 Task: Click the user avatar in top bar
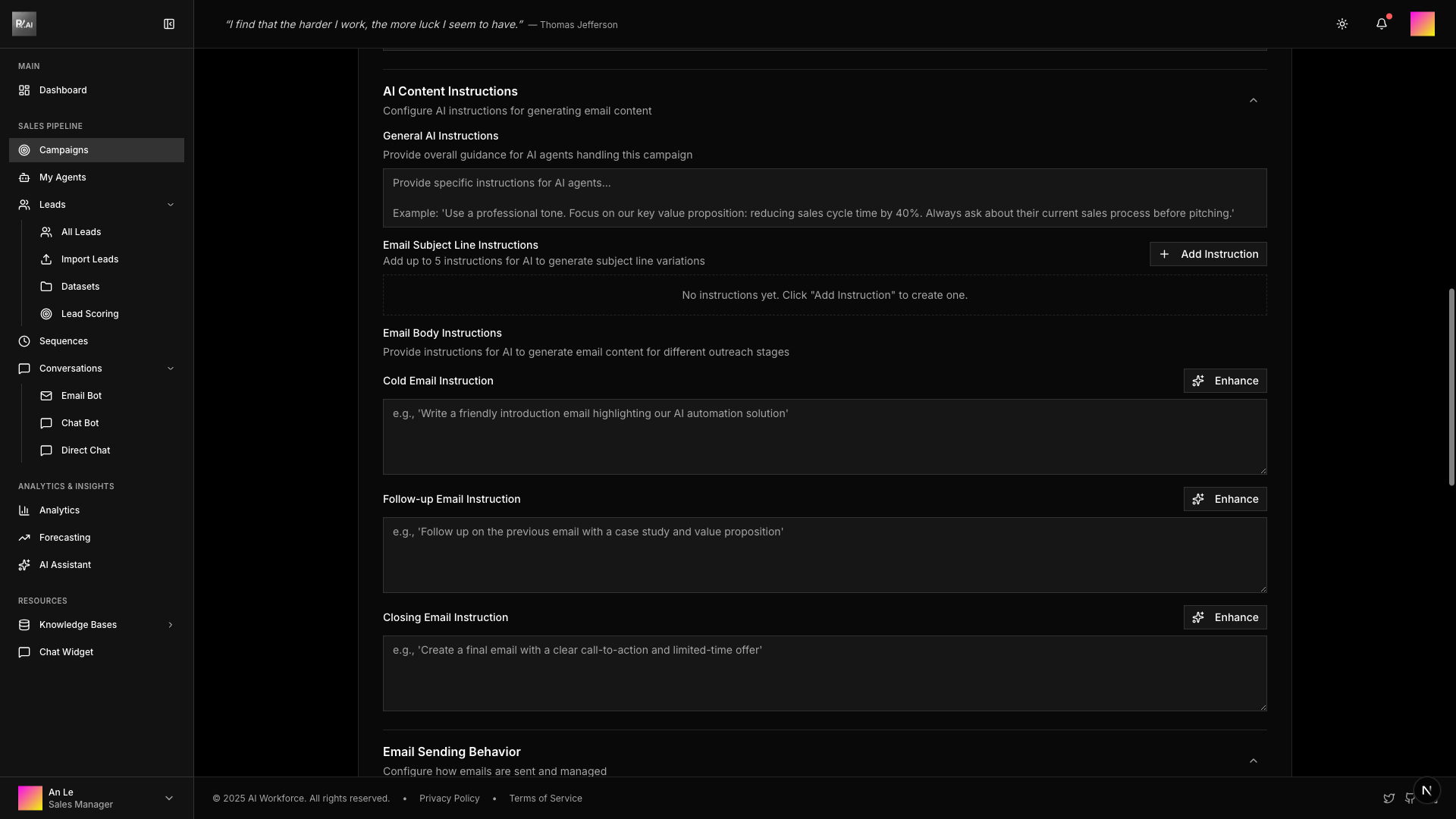click(x=1422, y=24)
